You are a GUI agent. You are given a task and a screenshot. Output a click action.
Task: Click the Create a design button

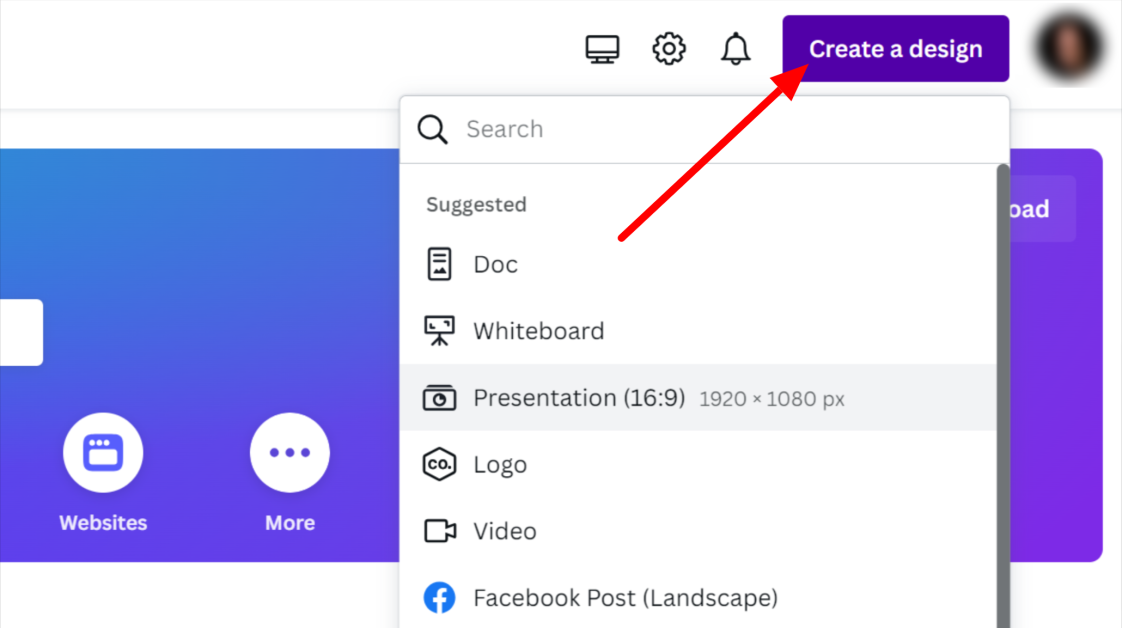[x=895, y=49]
